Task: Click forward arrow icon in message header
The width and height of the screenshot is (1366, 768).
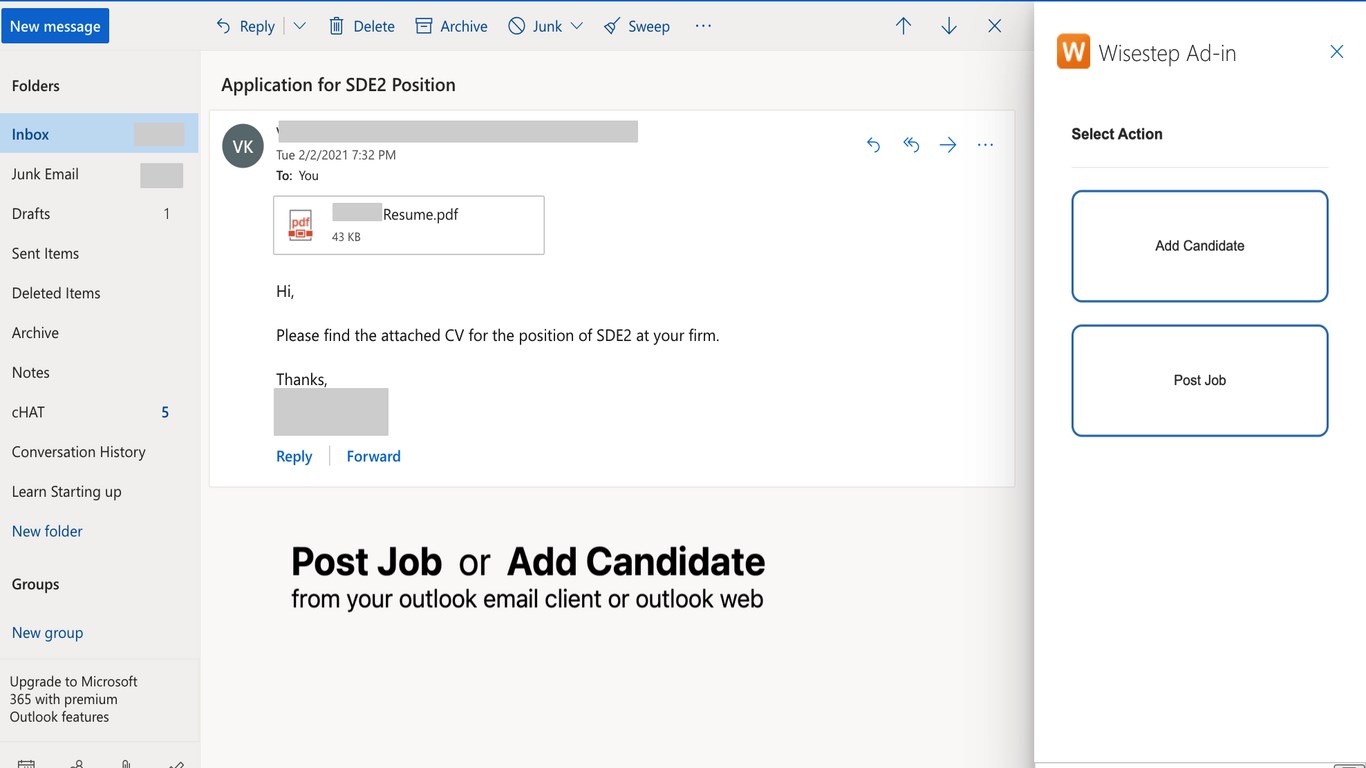Action: click(948, 145)
